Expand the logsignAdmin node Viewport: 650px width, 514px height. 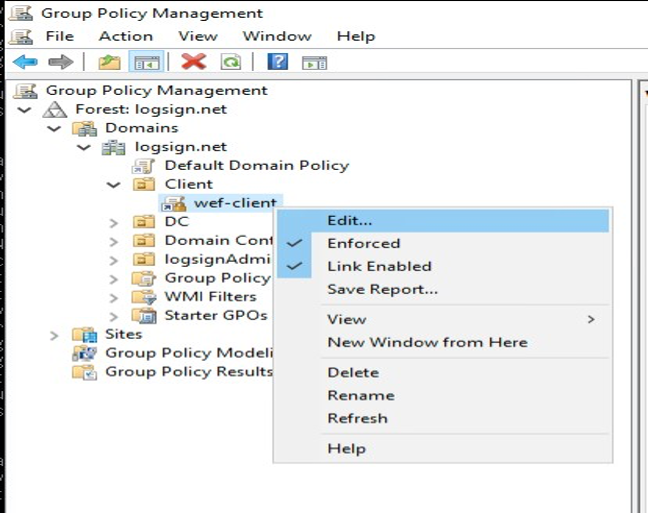tap(114, 260)
